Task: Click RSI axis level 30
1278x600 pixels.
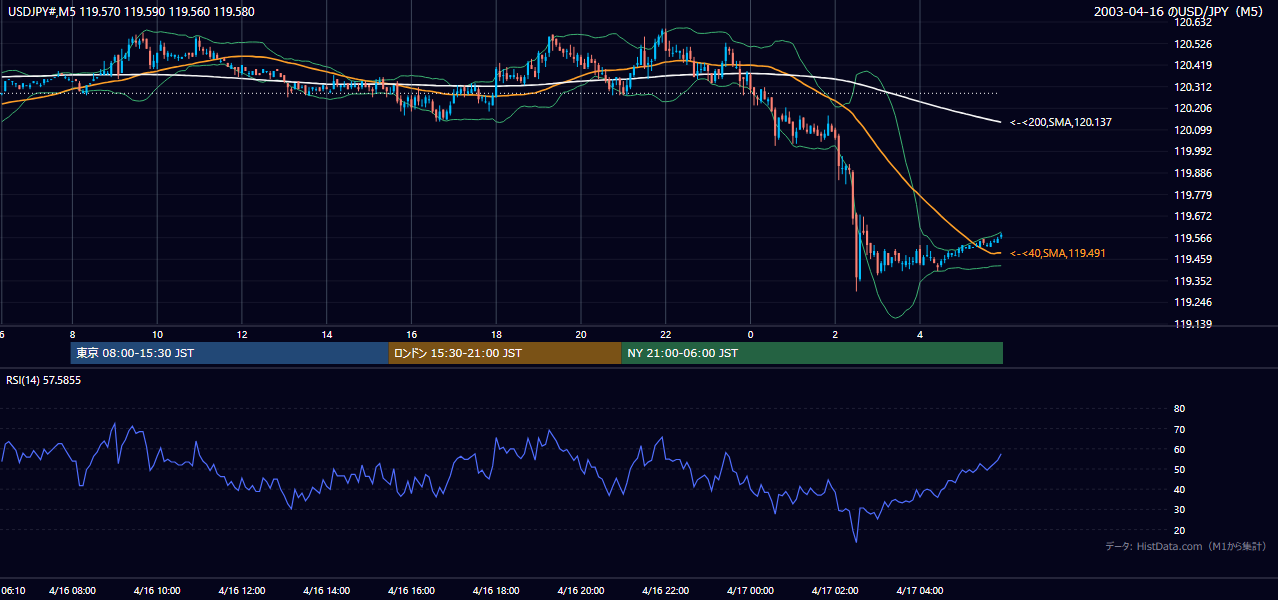Action: coord(1179,510)
